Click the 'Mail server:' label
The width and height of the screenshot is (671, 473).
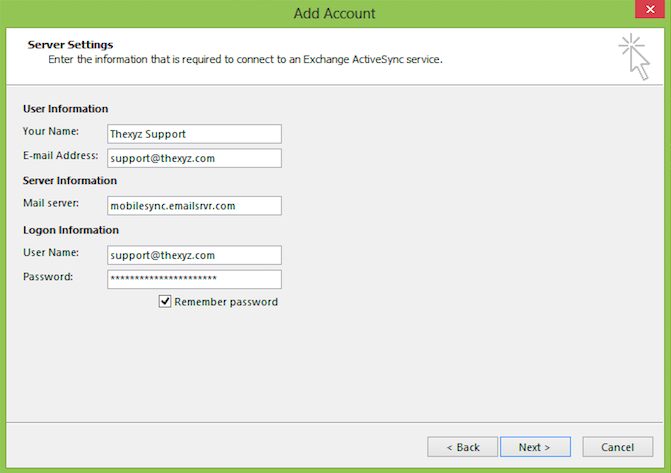[x=50, y=203]
